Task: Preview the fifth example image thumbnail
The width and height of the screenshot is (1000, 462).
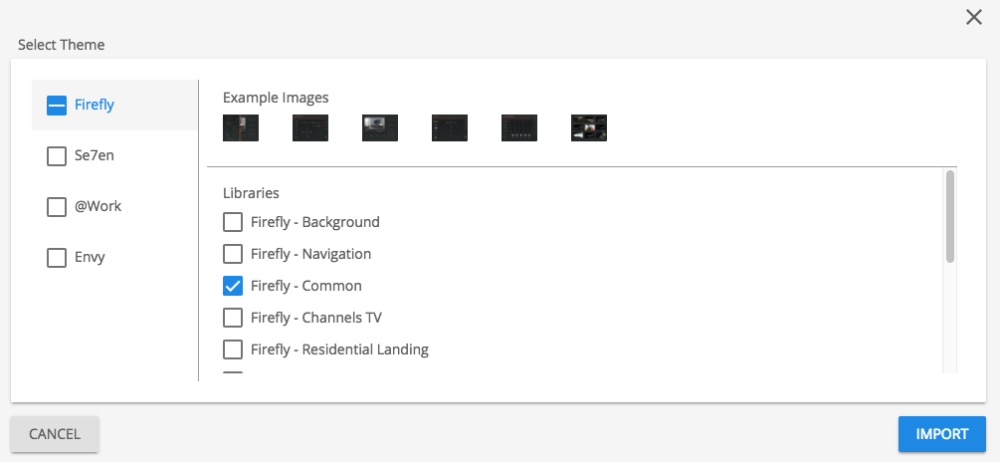Action: click(x=519, y=128)
